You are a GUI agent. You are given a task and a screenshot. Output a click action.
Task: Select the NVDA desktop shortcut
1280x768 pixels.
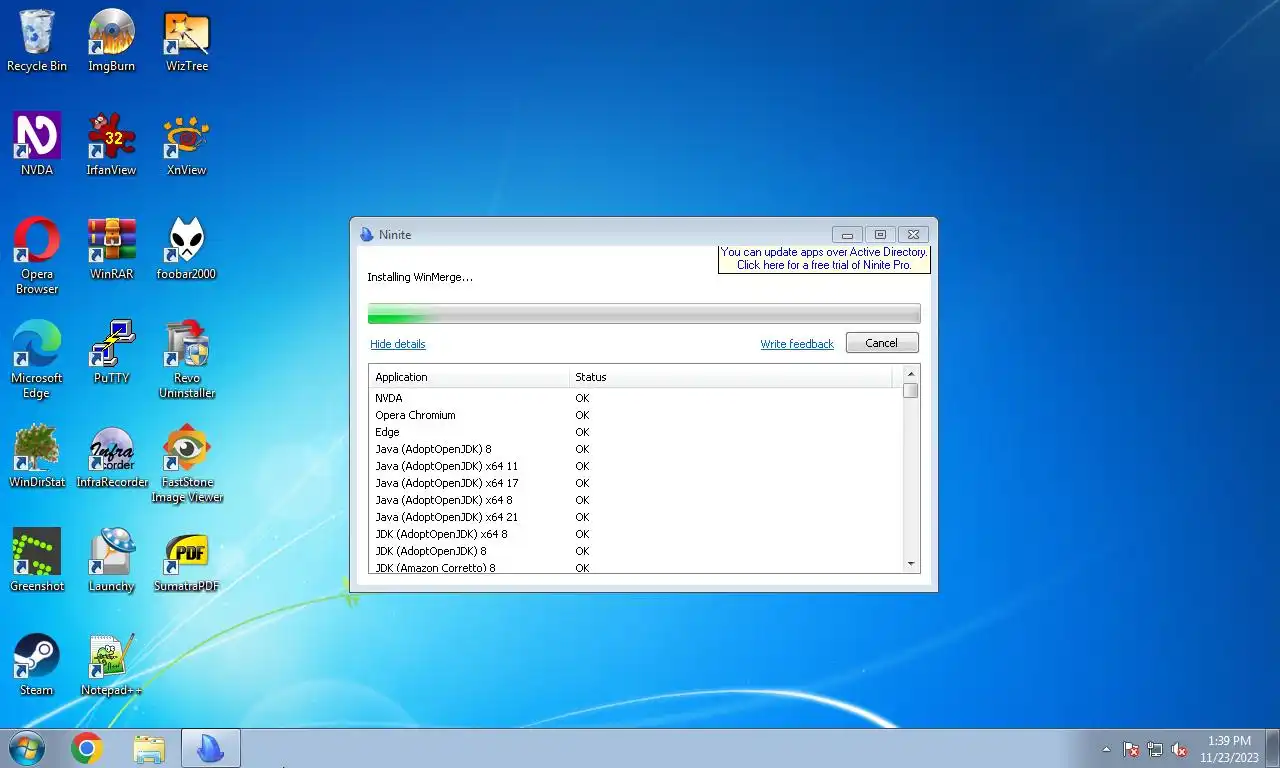[x=37, y=144]
